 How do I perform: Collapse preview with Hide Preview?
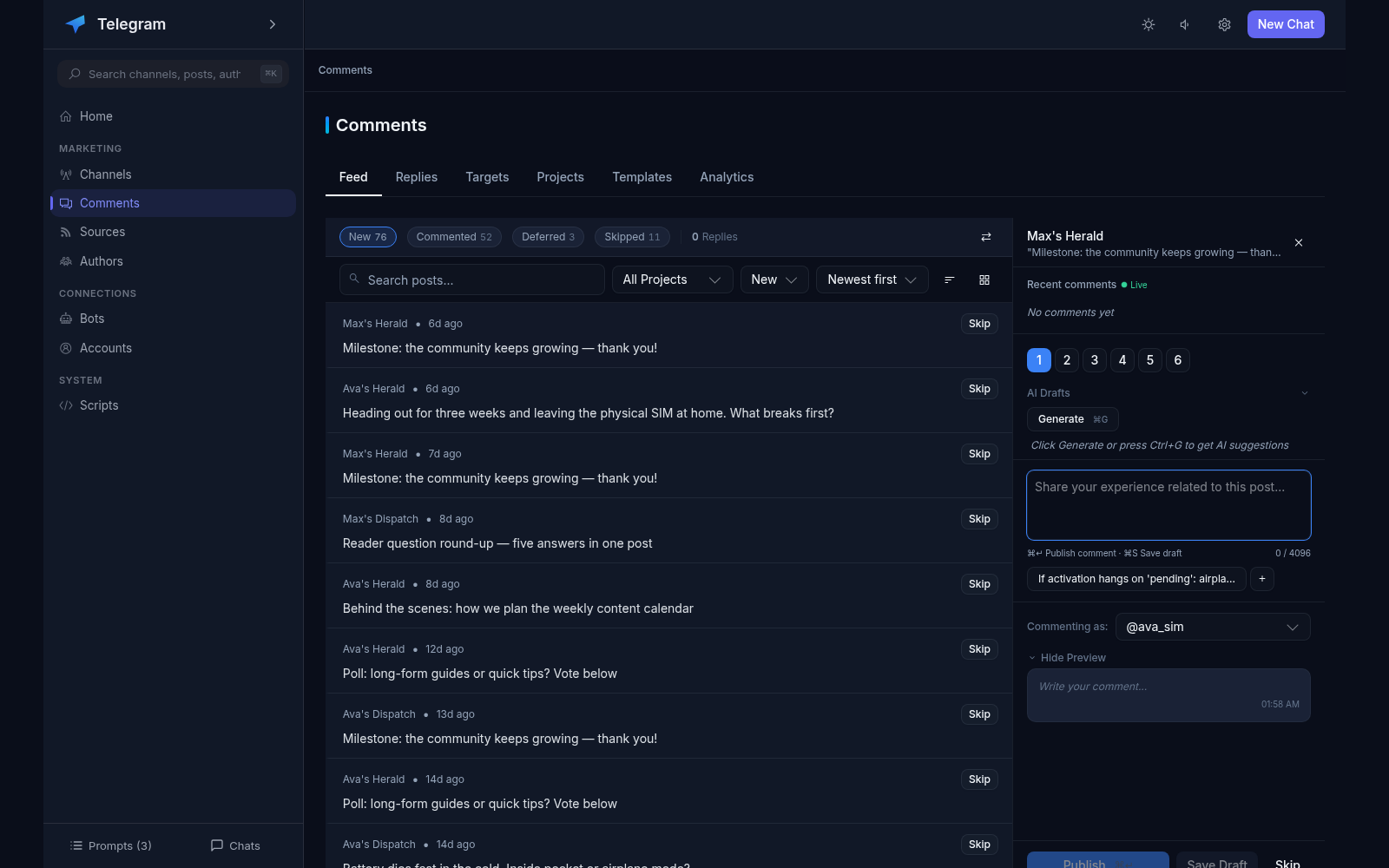[1067, 658]
